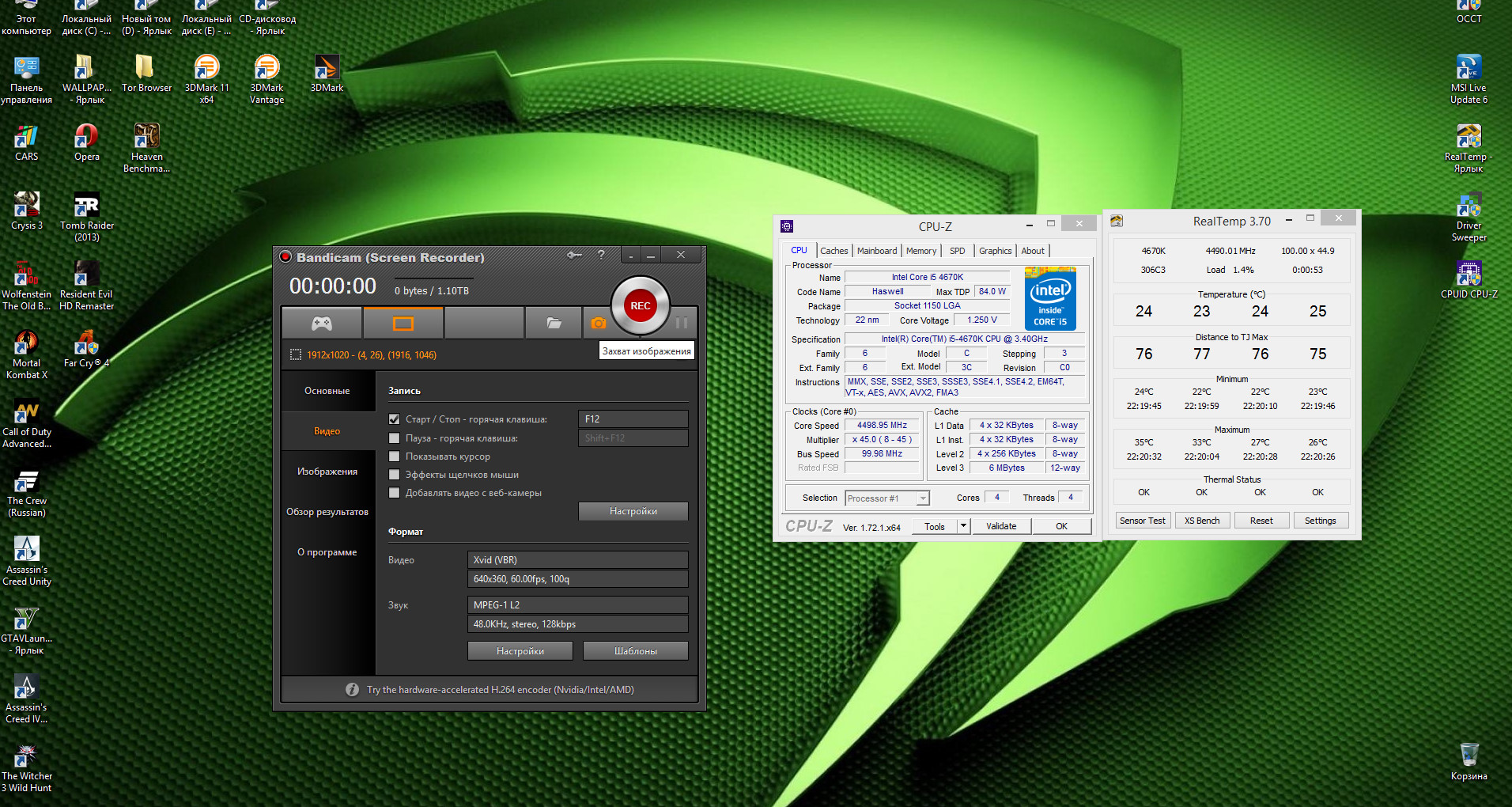Select the CPUID CPU-Z desktop icon
This screenshot has width=1512, height=807.
coord(1469,280)
